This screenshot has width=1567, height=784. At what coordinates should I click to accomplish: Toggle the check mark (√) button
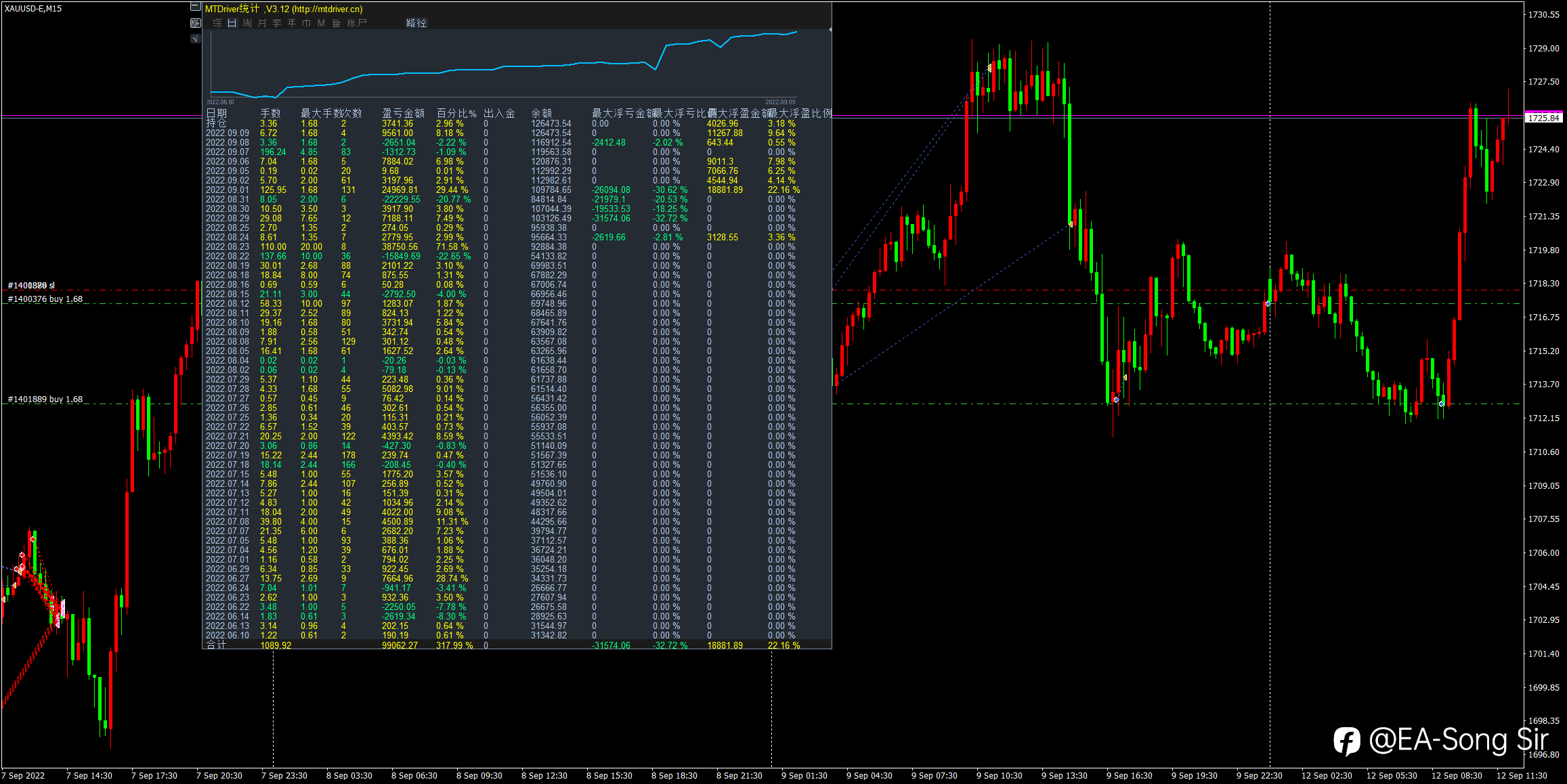195,39
